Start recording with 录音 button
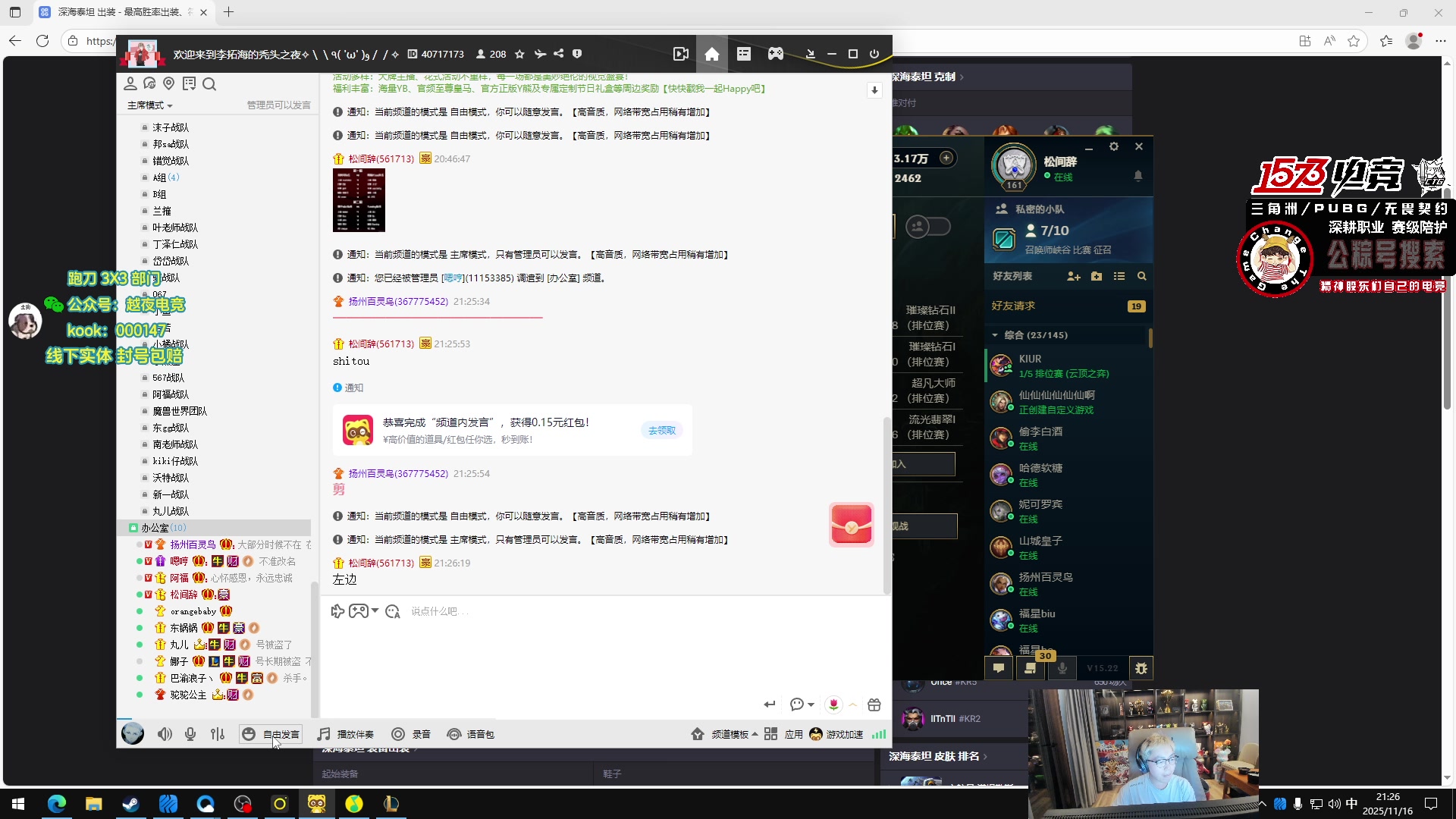 411,734
